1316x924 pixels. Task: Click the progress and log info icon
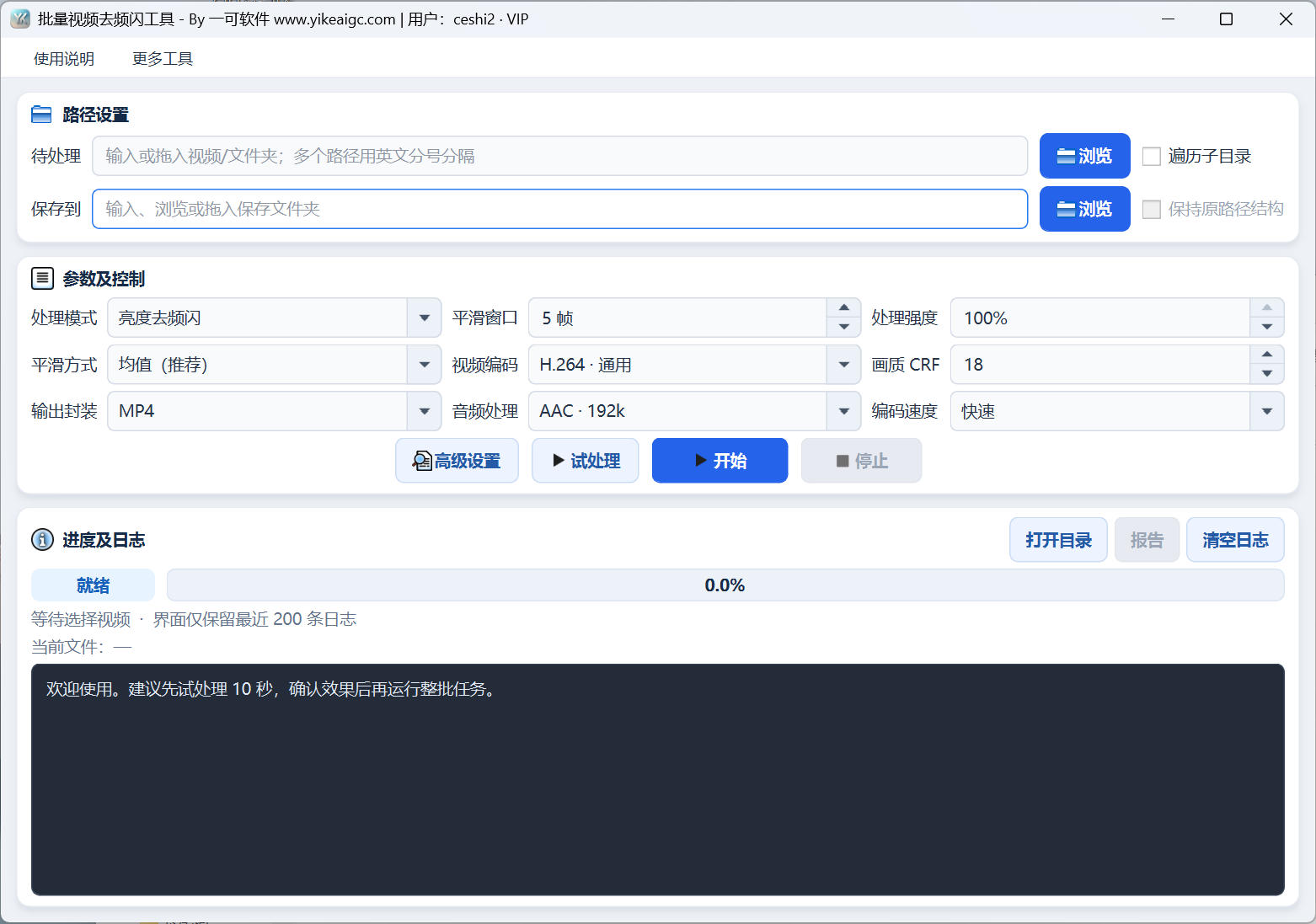[42, 540]
